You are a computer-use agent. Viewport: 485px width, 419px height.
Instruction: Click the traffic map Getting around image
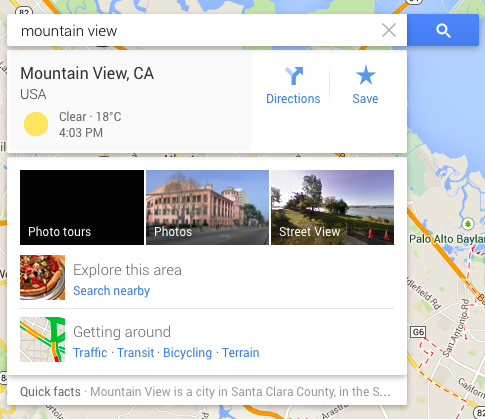(x=42, y=339)
